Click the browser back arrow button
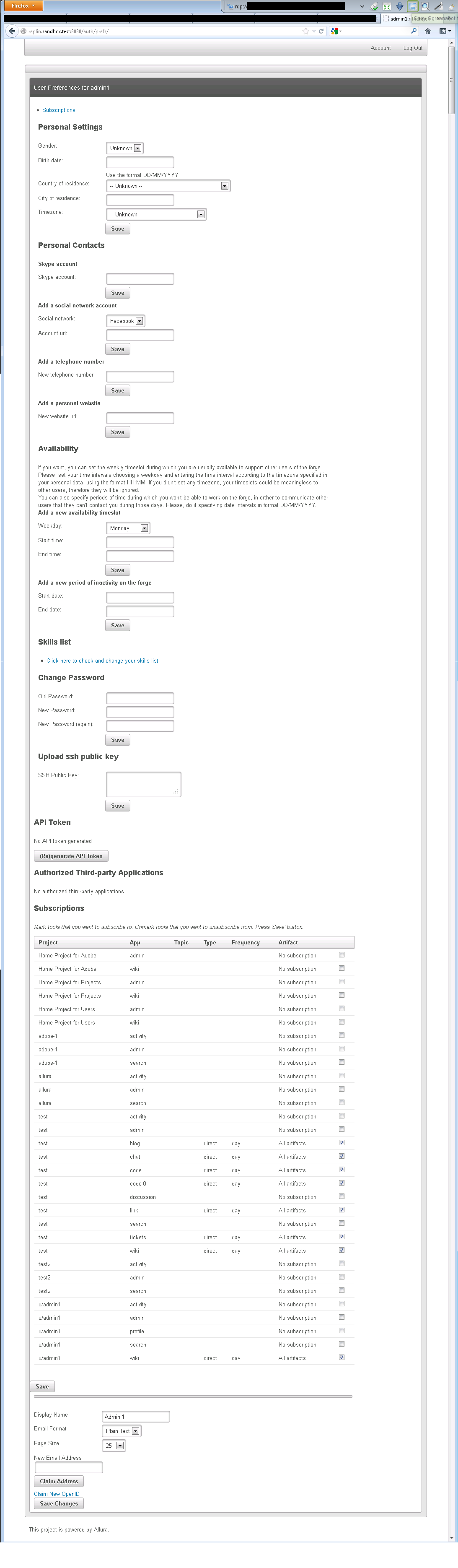The image size is (458, 1568). tap(12, 31)
